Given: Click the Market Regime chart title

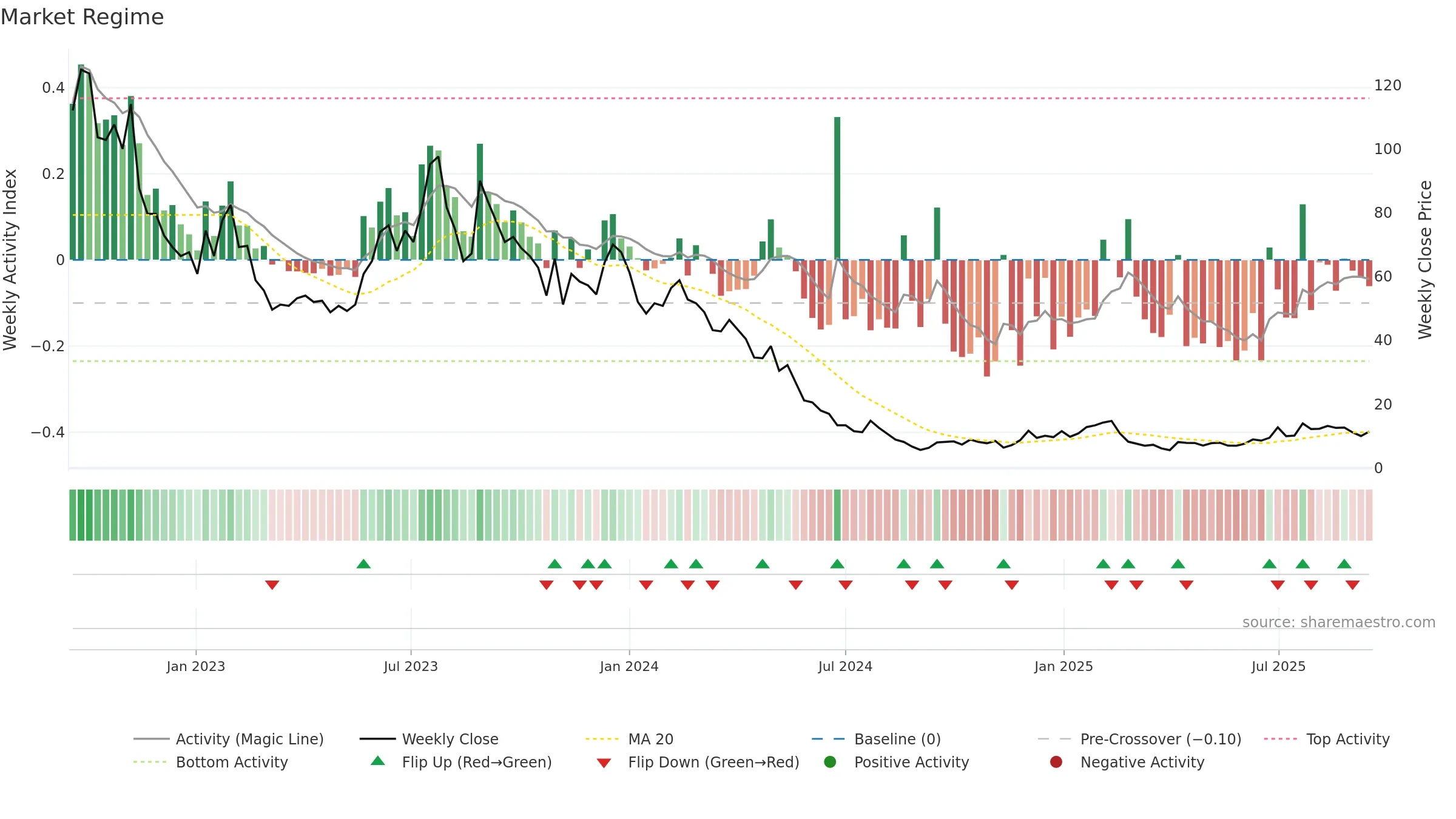Looking at the screenshot, I should [x=82, y=17].
